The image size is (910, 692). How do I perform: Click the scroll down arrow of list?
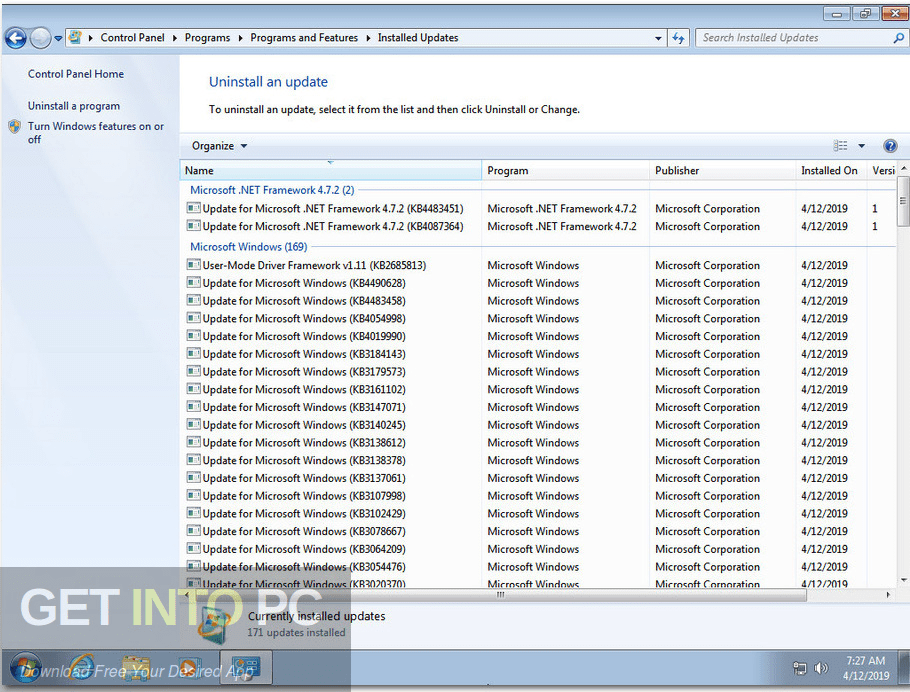(903, 579)
